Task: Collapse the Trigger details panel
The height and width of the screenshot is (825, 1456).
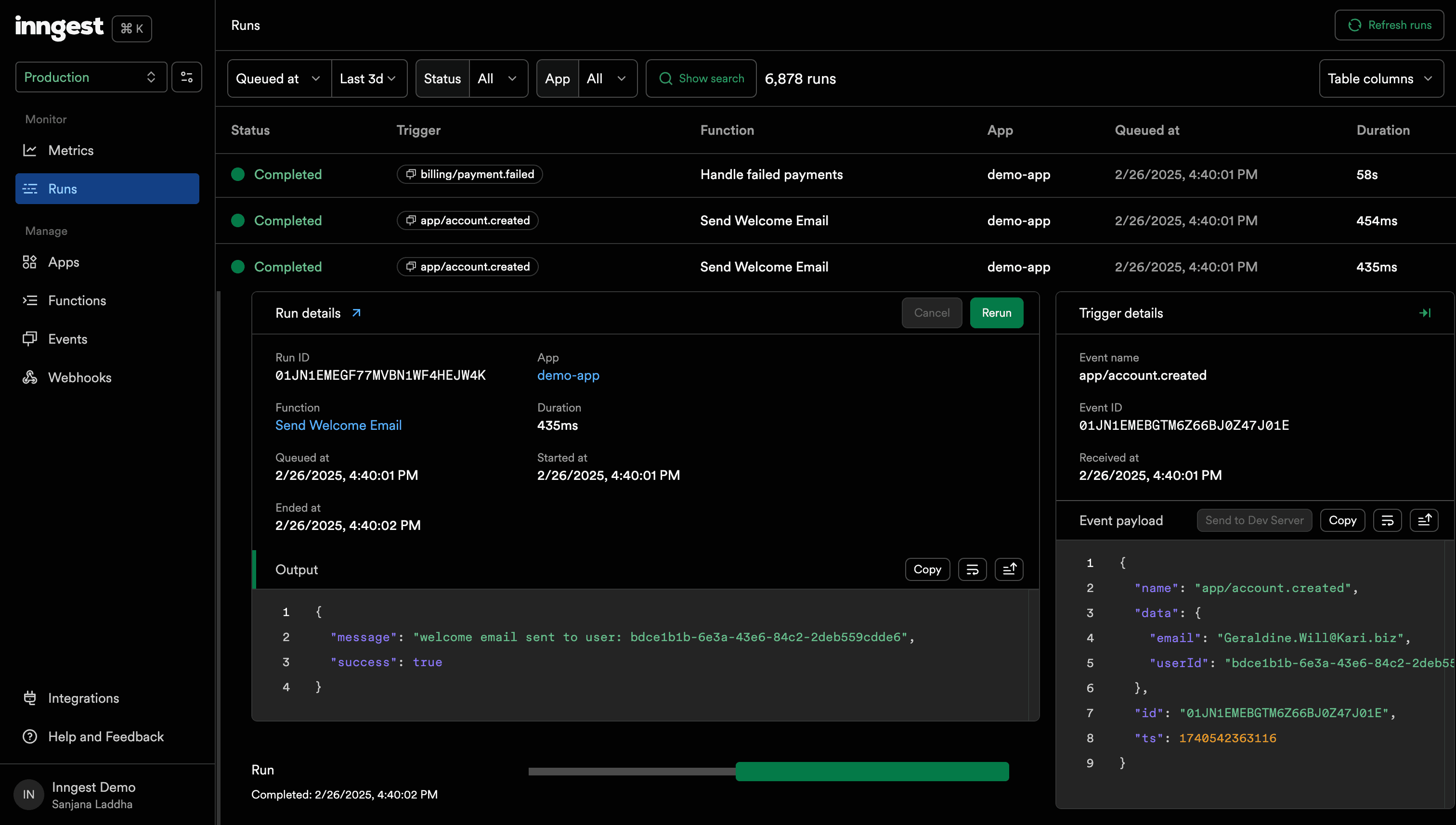Action: pos(1425,313)
